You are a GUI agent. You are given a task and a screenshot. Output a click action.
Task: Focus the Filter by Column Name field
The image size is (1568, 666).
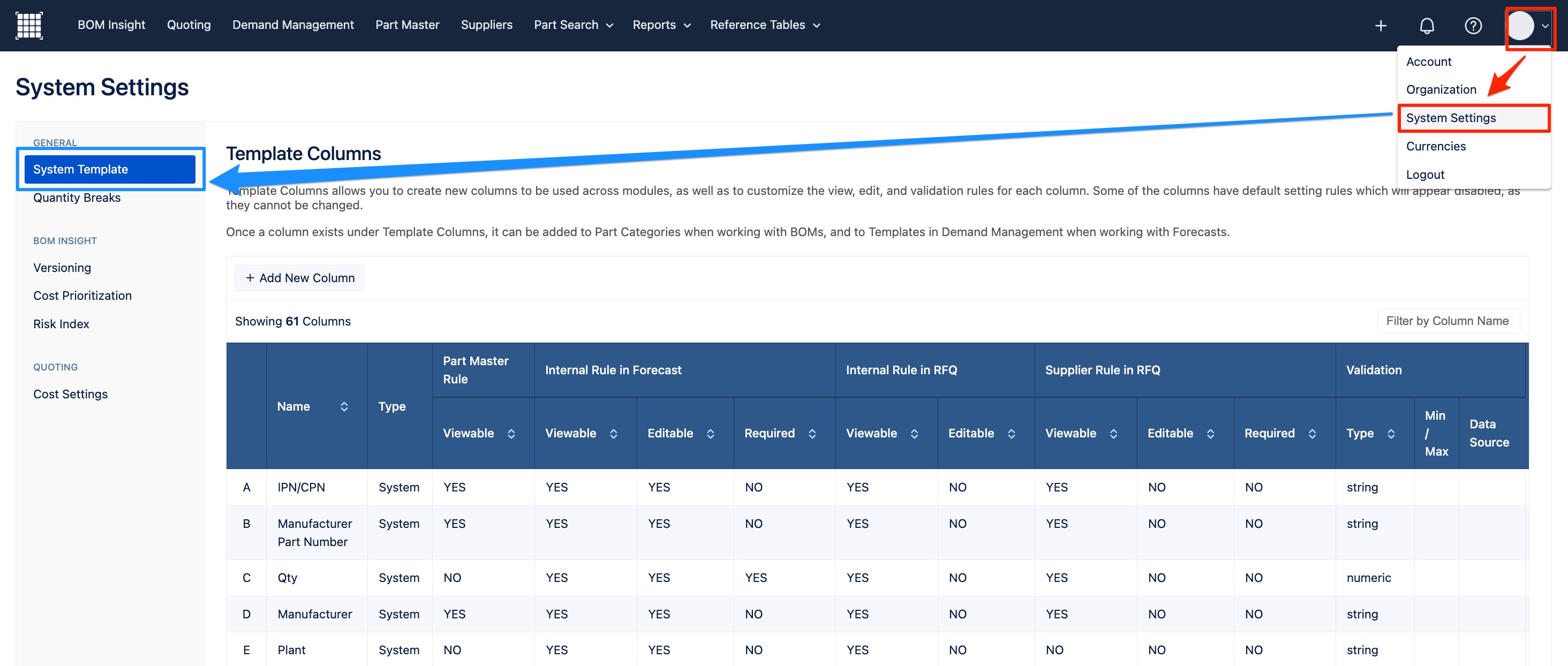click(x=1448, y=321)
